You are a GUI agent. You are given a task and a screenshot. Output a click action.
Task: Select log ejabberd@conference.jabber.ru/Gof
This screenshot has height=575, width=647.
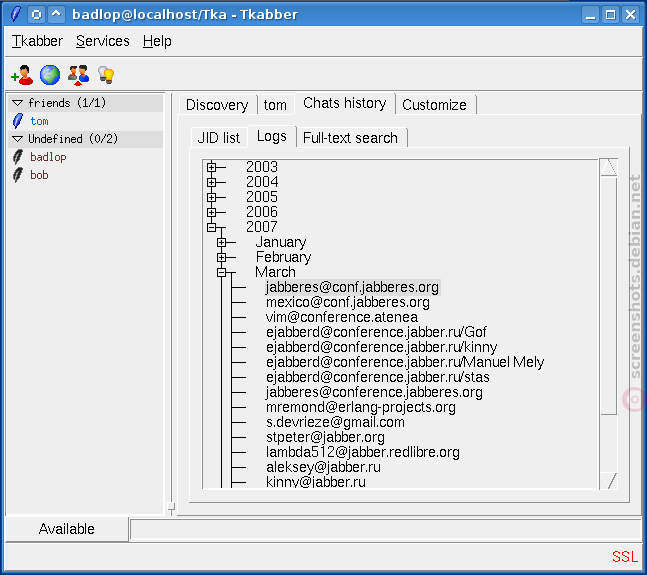[x=376, y=332]
